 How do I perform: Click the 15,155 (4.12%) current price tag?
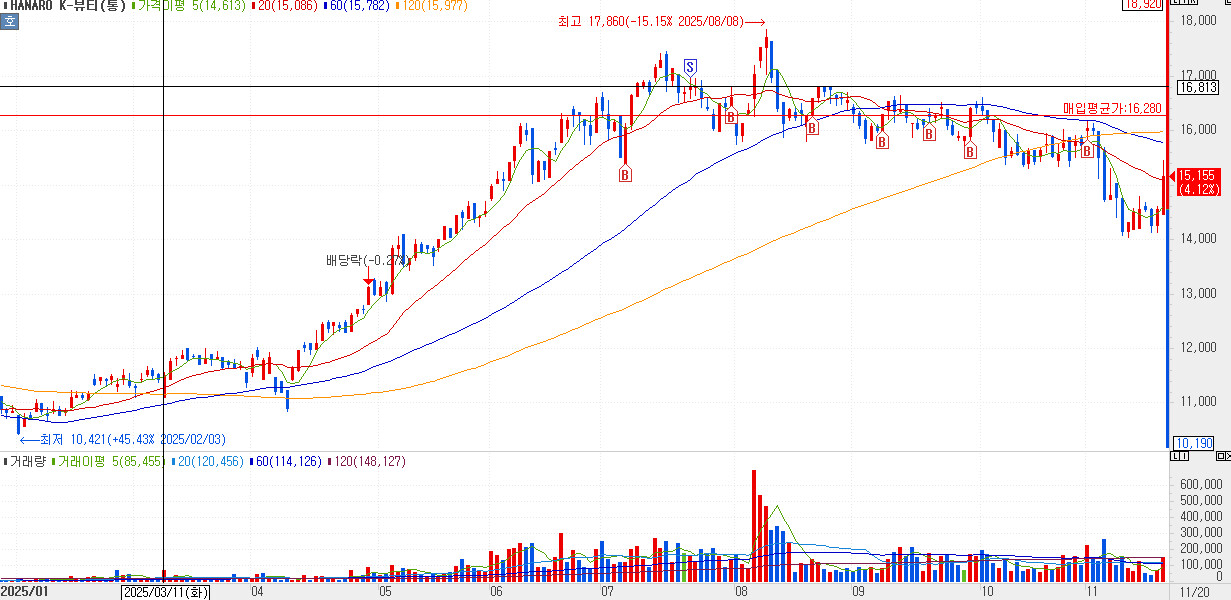click(1198, 181)
